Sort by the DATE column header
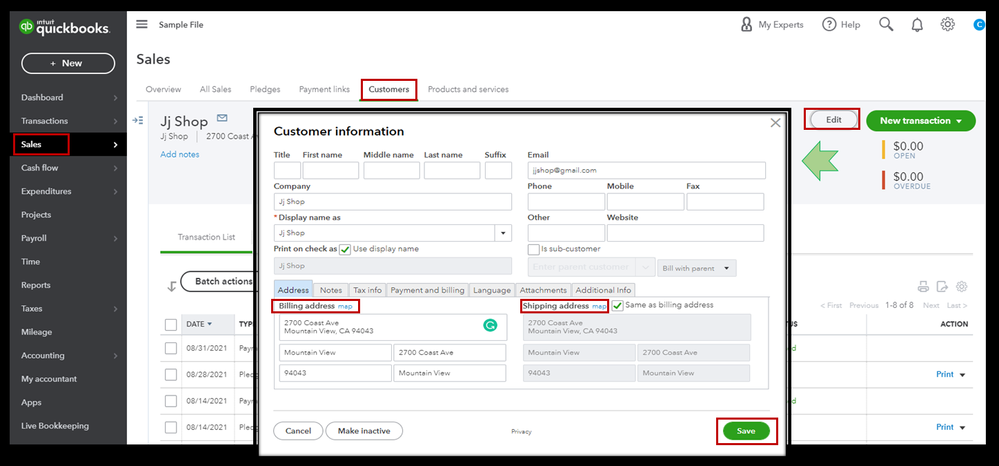Viewport: 999px width, 466px height. pos(199,324)
